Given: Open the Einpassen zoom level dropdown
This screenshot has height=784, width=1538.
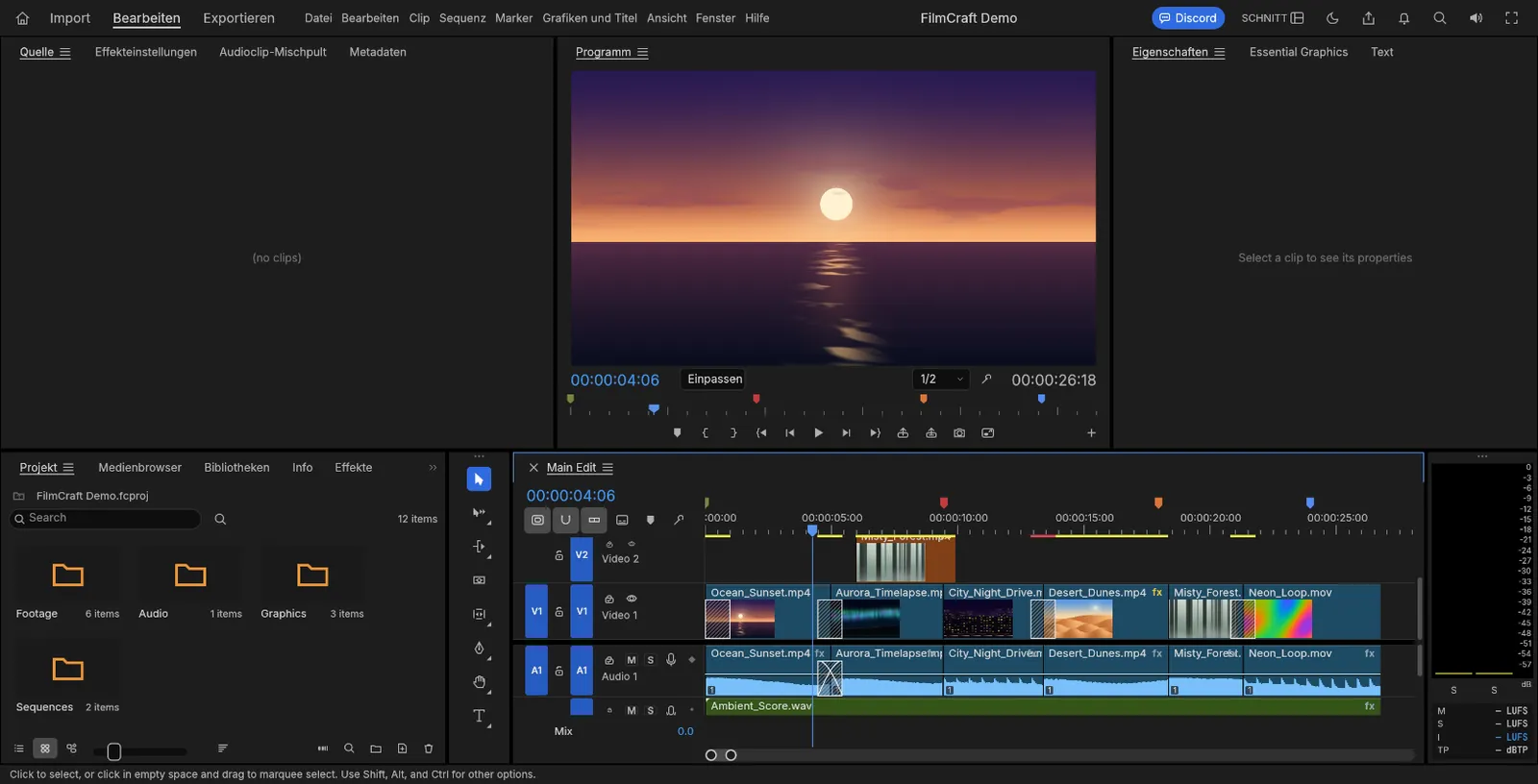Looking at the screenshot, I should (715, 380).
